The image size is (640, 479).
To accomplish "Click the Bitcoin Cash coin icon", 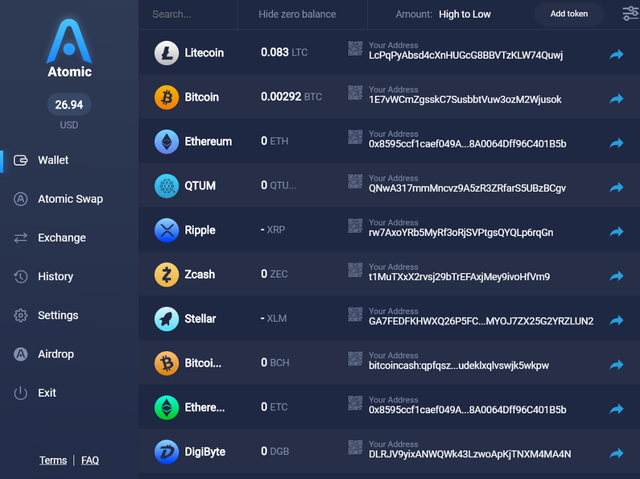I will [167, 363].
